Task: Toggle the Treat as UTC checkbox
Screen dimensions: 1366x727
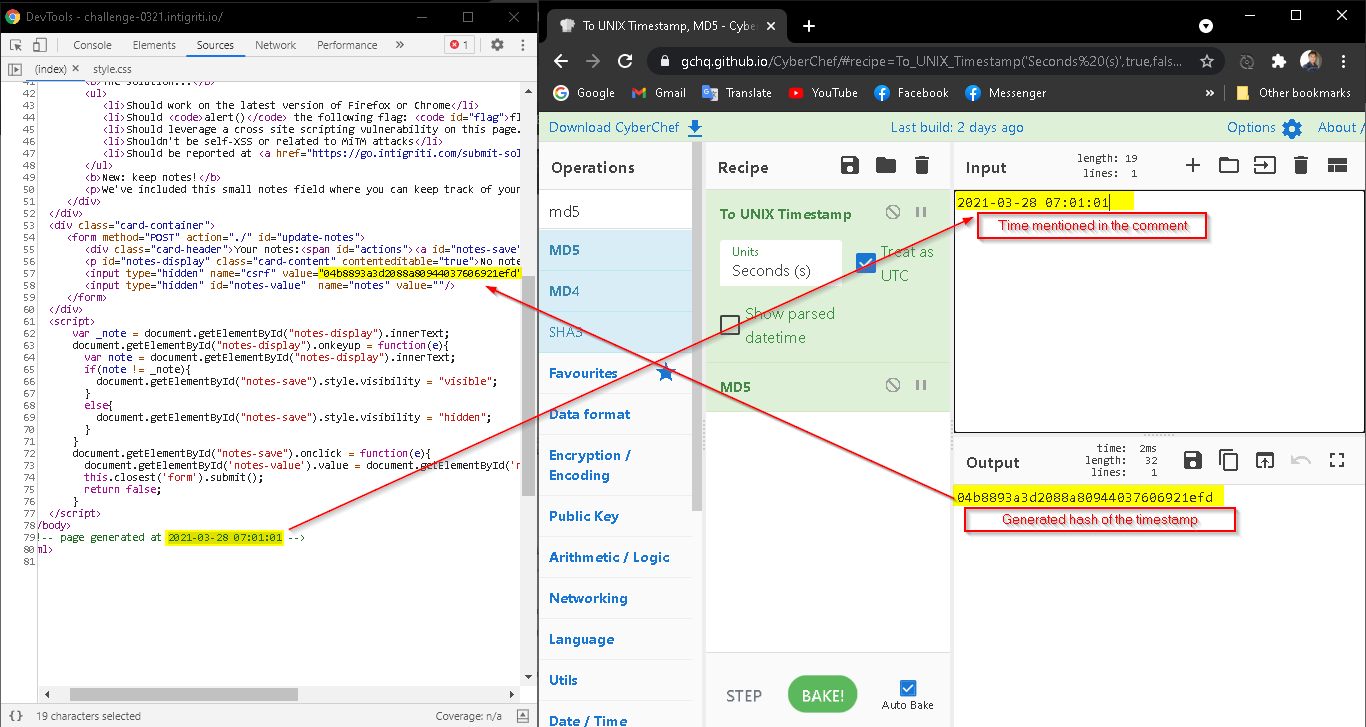Action: (867, 263)
